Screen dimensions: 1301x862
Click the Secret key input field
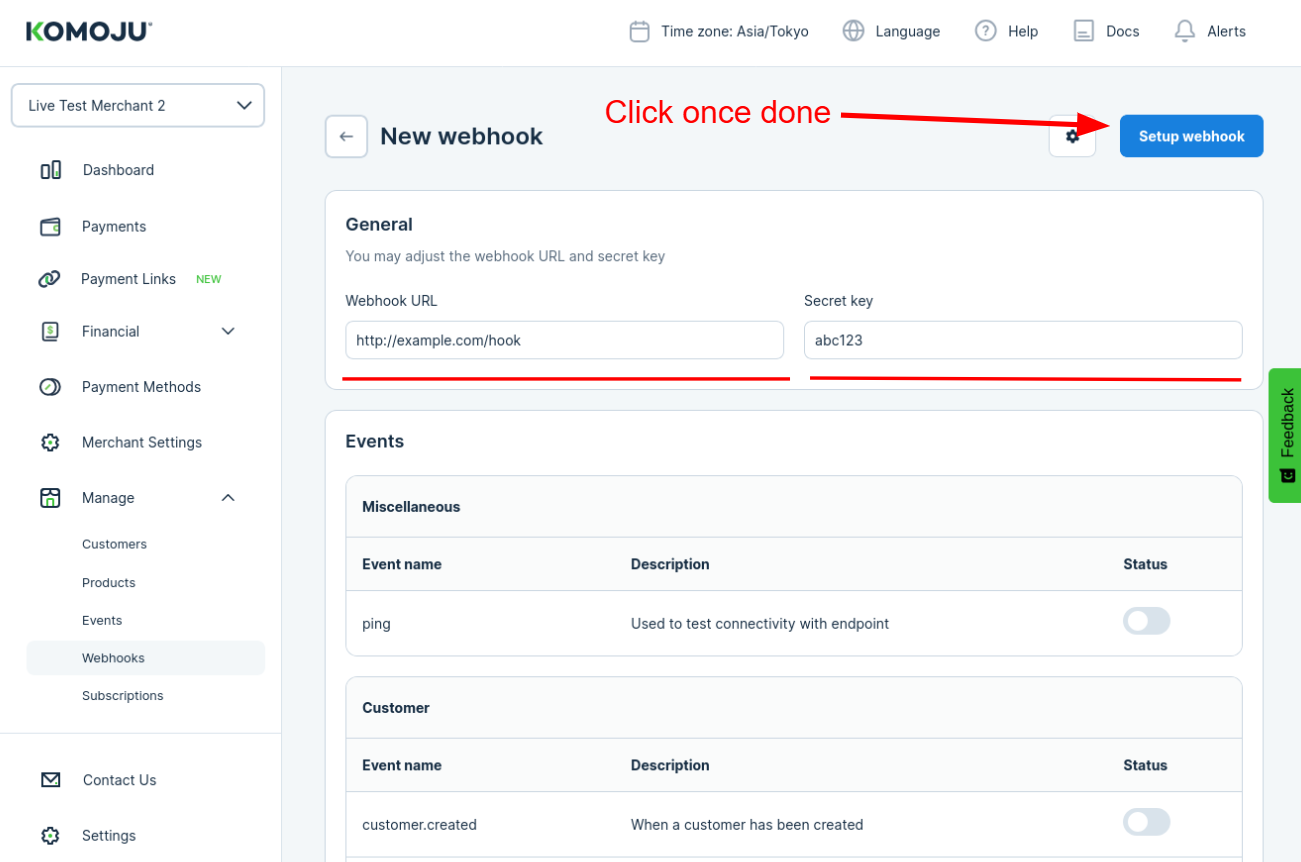pyautogui.click(x=1023, y=340)
